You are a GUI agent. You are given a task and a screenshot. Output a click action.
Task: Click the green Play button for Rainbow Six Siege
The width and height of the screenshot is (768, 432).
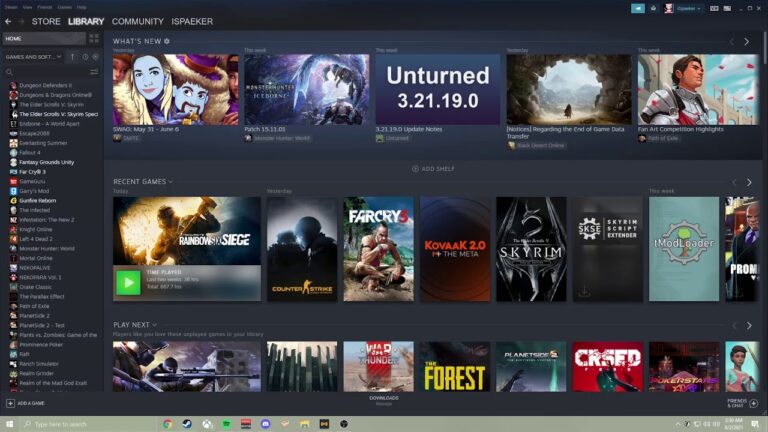(x=128, y=283)
